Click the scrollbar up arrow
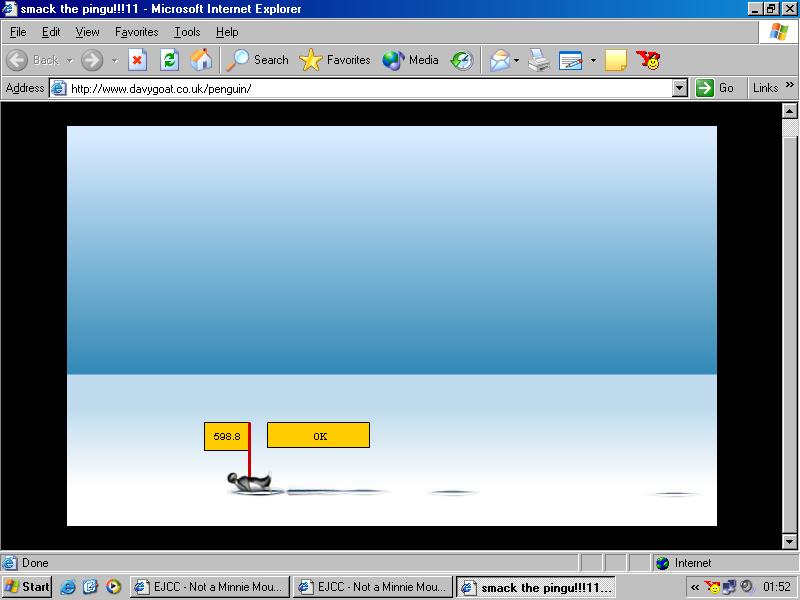Viewport: 800px width, 600px height. pos(789,111)
